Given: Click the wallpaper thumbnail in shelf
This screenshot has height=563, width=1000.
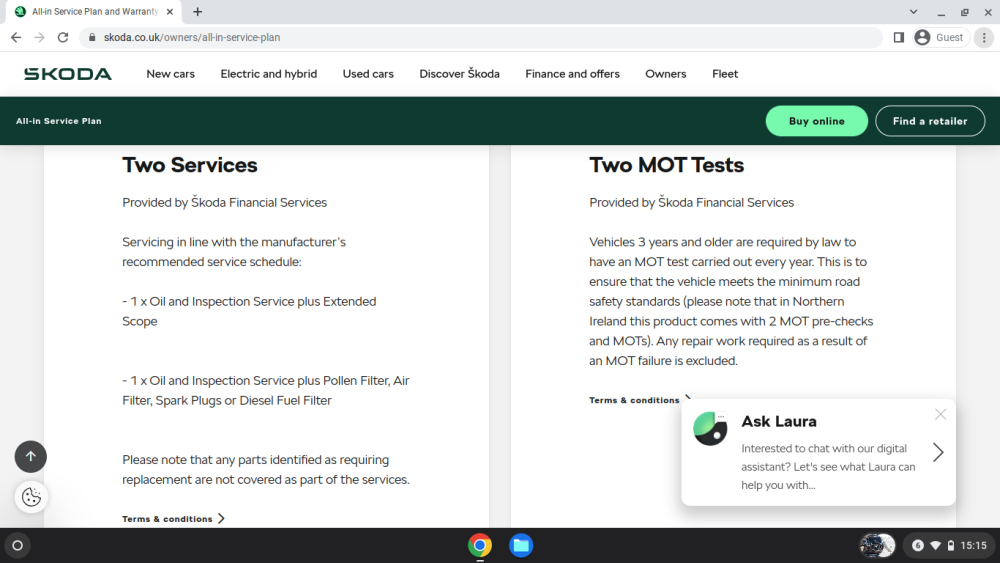Looking at the screenshot, I should click(x=877, y=546).
